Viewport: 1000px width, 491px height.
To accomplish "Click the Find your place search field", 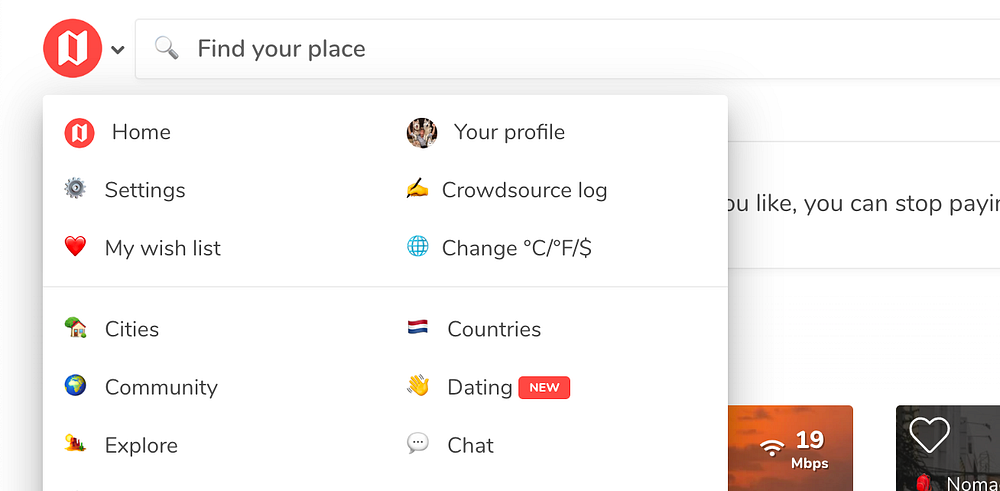I will coord(560,48).
